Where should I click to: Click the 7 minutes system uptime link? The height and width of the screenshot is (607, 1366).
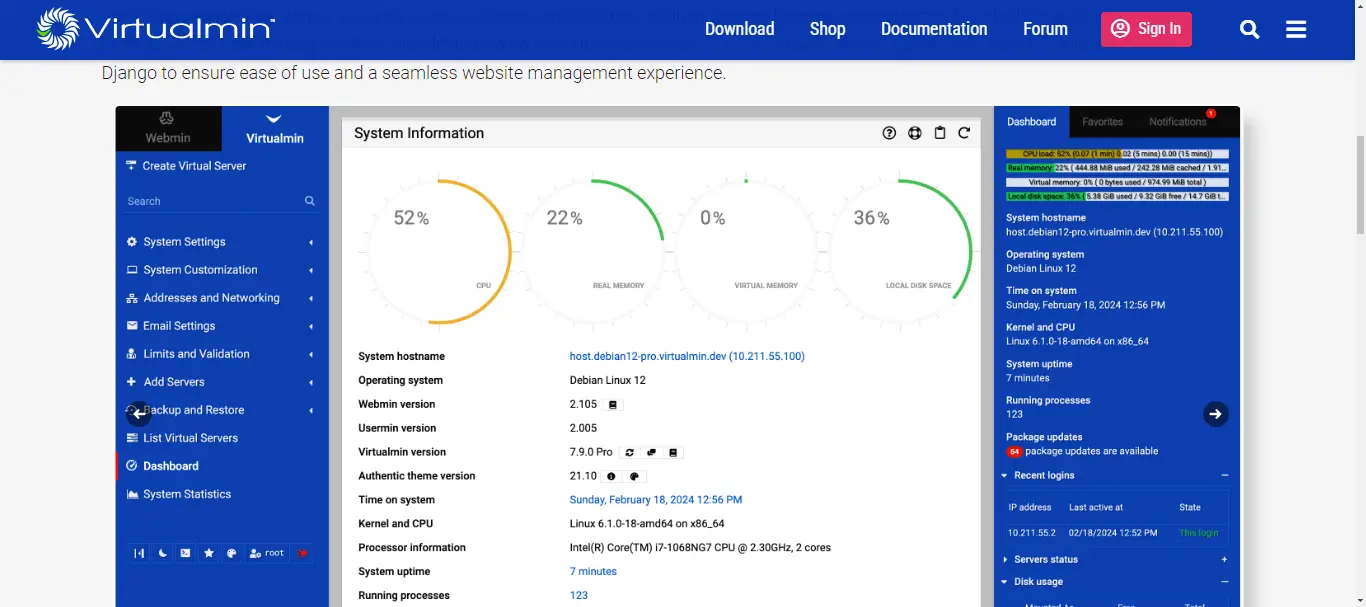593,572
